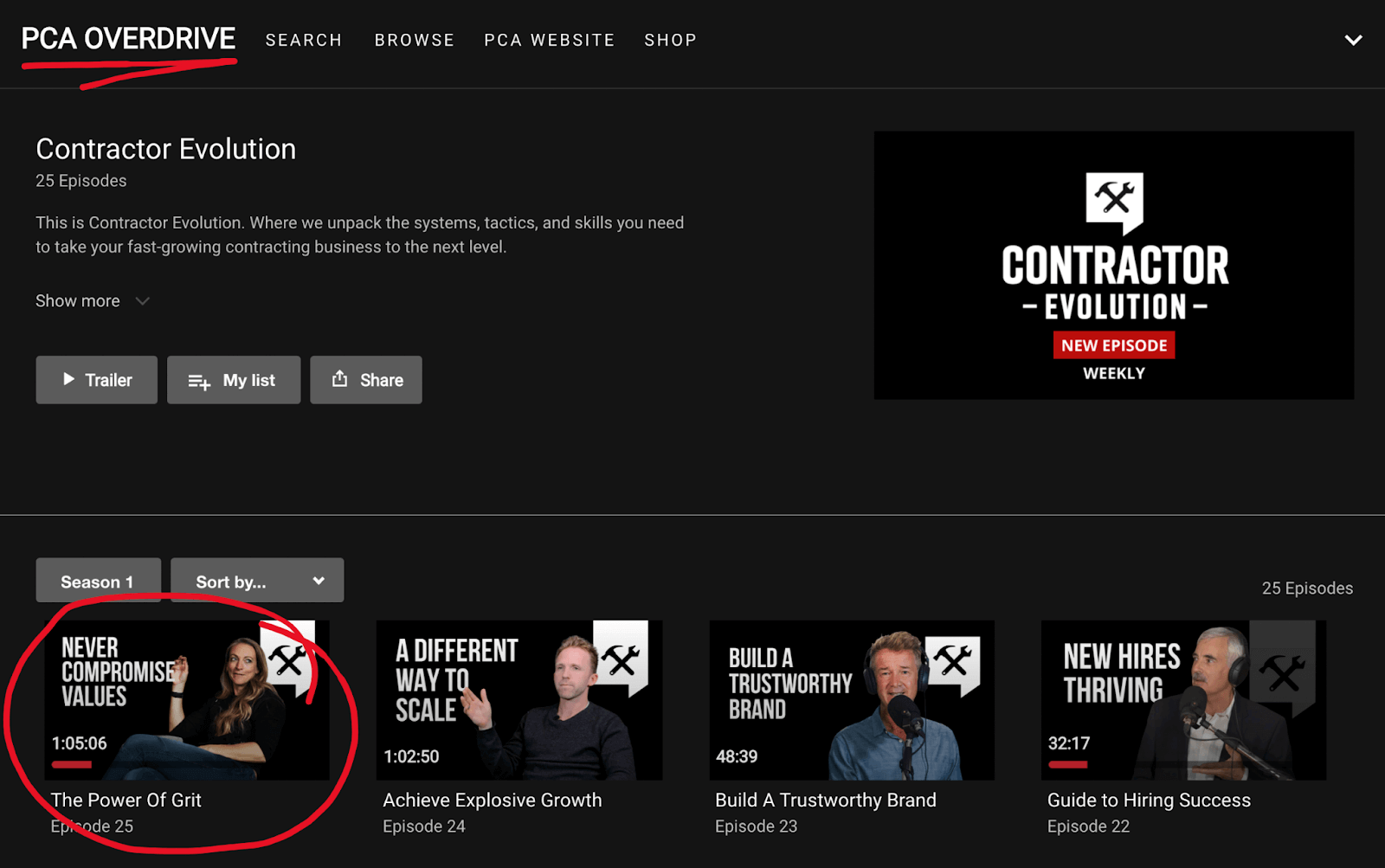Image resolution: width=1385 pixels, height=868 pixels.
Task: Open the Search menu item
Action: coord(304,40)
